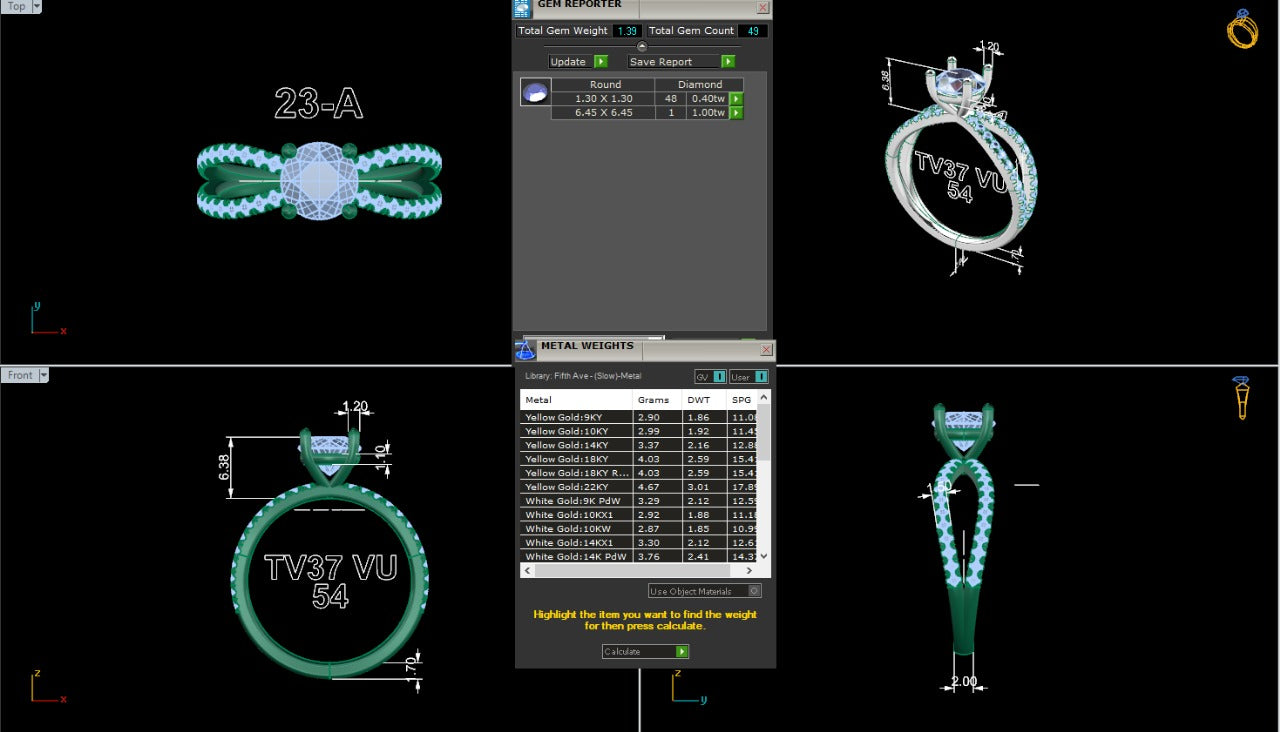1280x732 pixels.
Task: Click the DWT column header
Action: pos(705,400)
